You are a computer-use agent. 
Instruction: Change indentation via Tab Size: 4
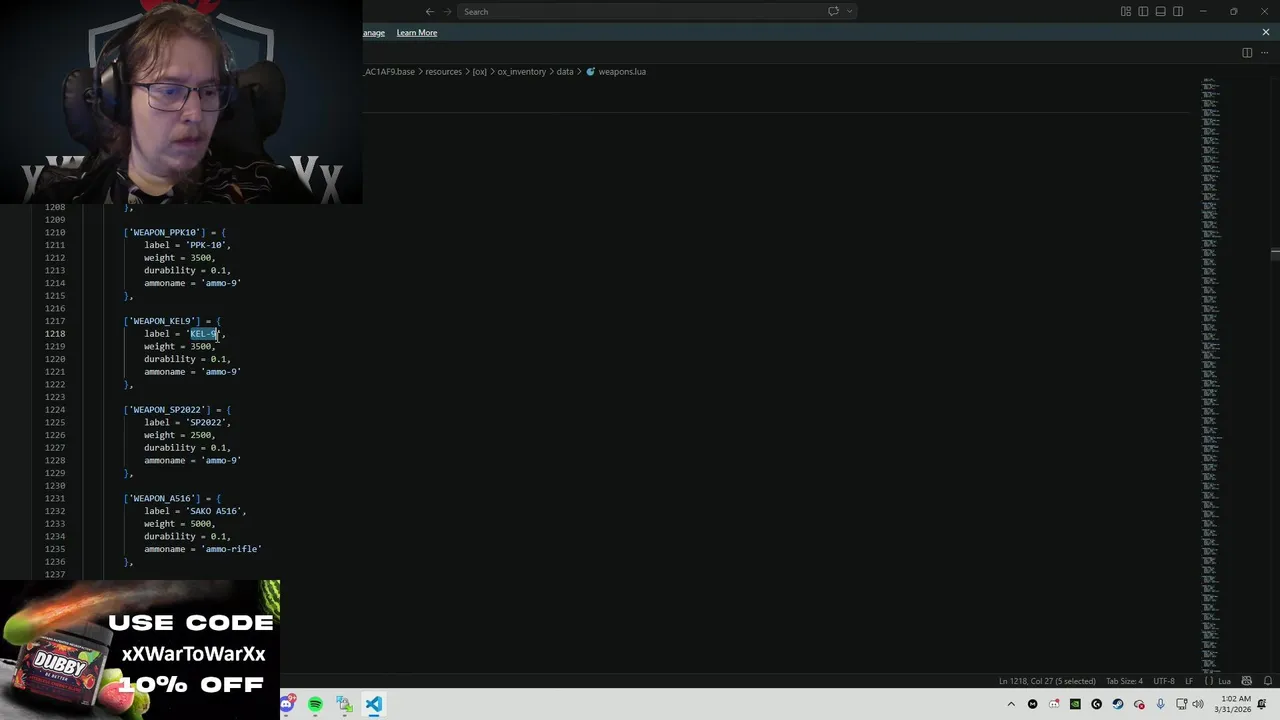[1124, 681]
